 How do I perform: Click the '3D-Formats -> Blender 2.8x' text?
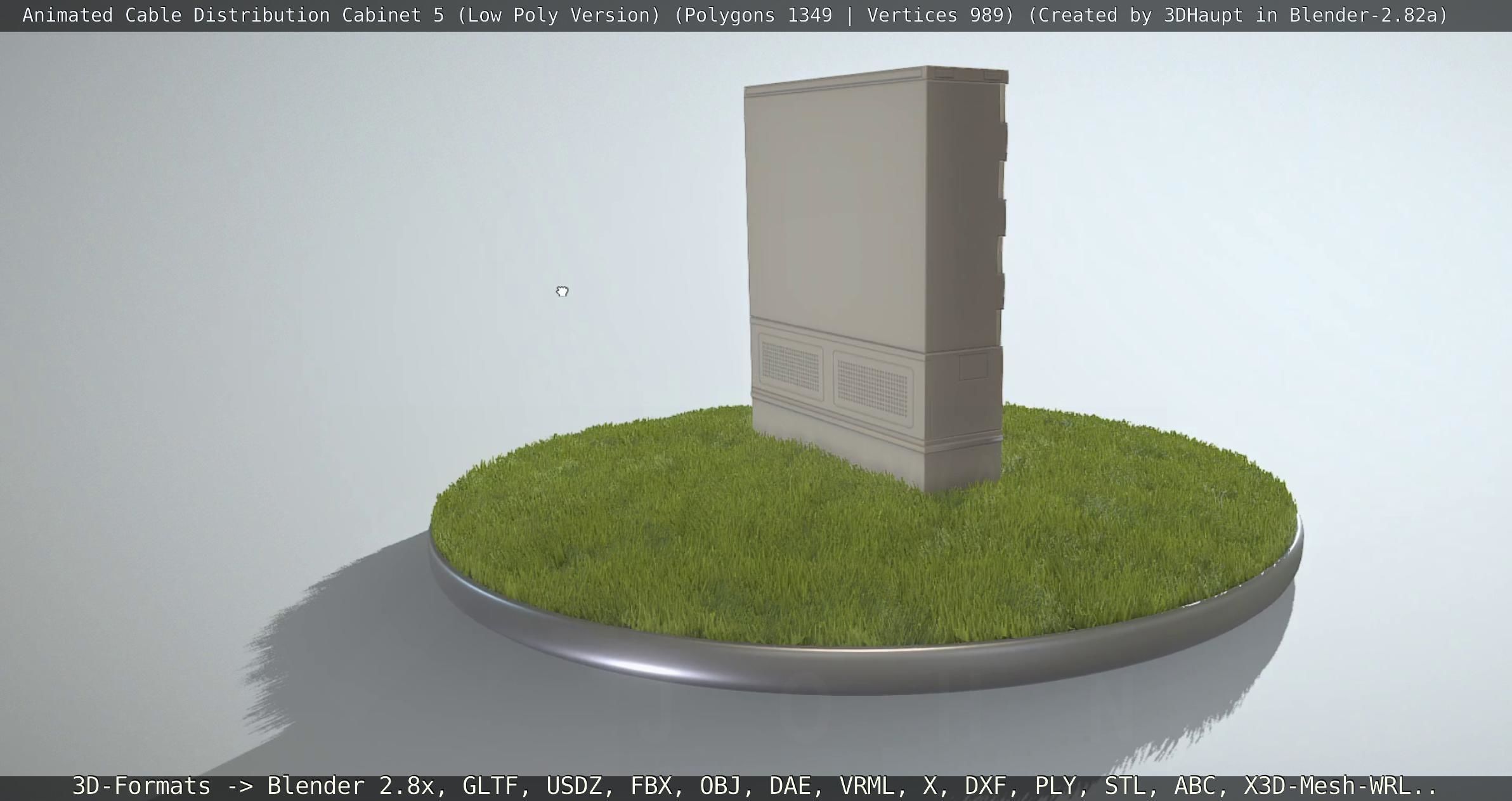(x=254, y=786)
